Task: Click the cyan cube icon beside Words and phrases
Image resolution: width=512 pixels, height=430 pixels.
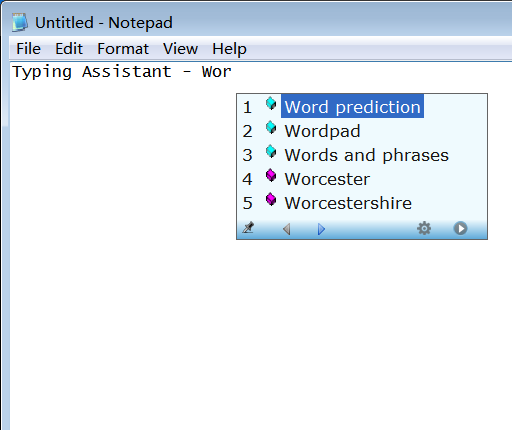Action: tap(271, 152)
